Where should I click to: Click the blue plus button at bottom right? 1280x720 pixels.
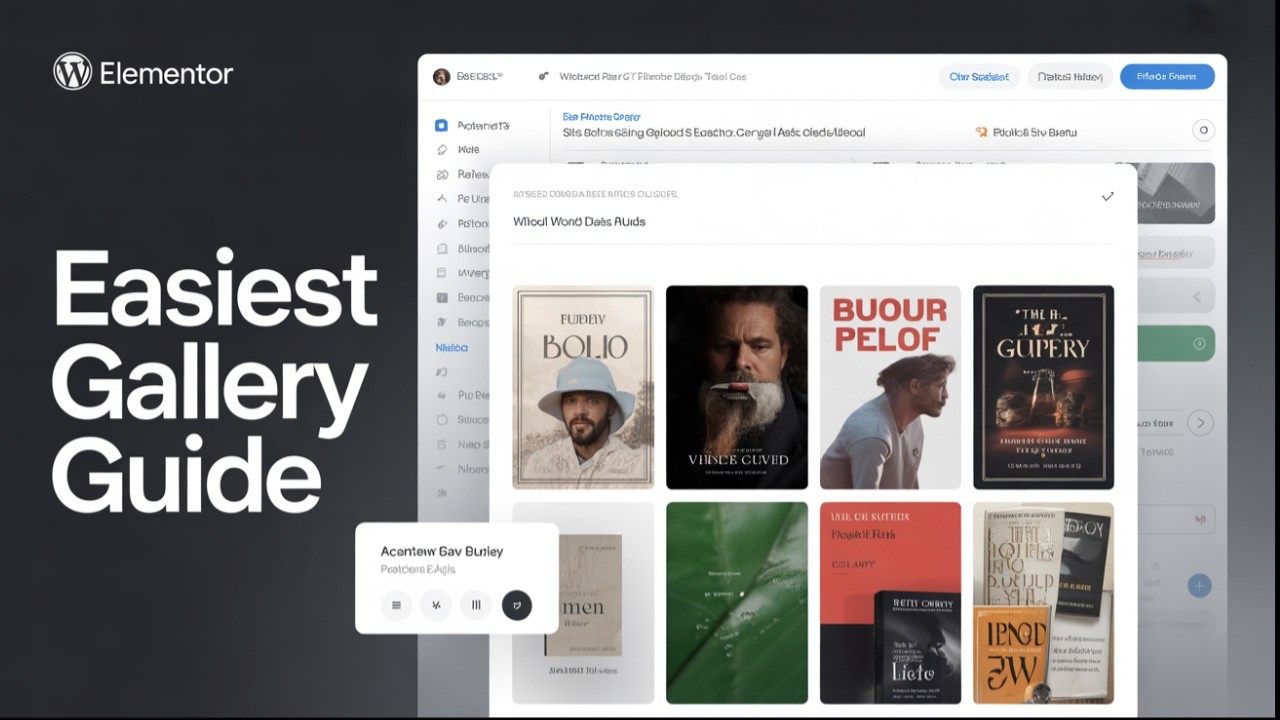1199,586
